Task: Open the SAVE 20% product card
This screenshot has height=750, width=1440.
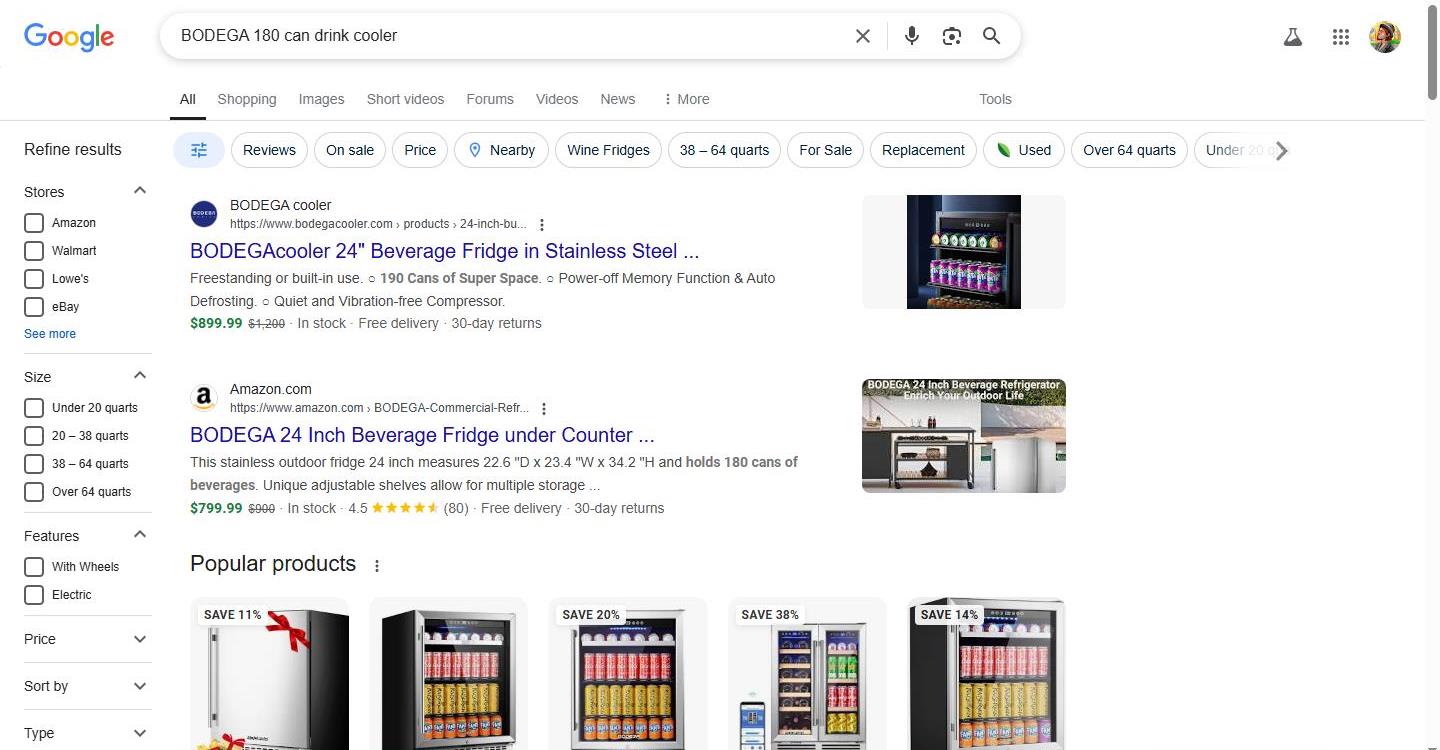Action: 628,674
